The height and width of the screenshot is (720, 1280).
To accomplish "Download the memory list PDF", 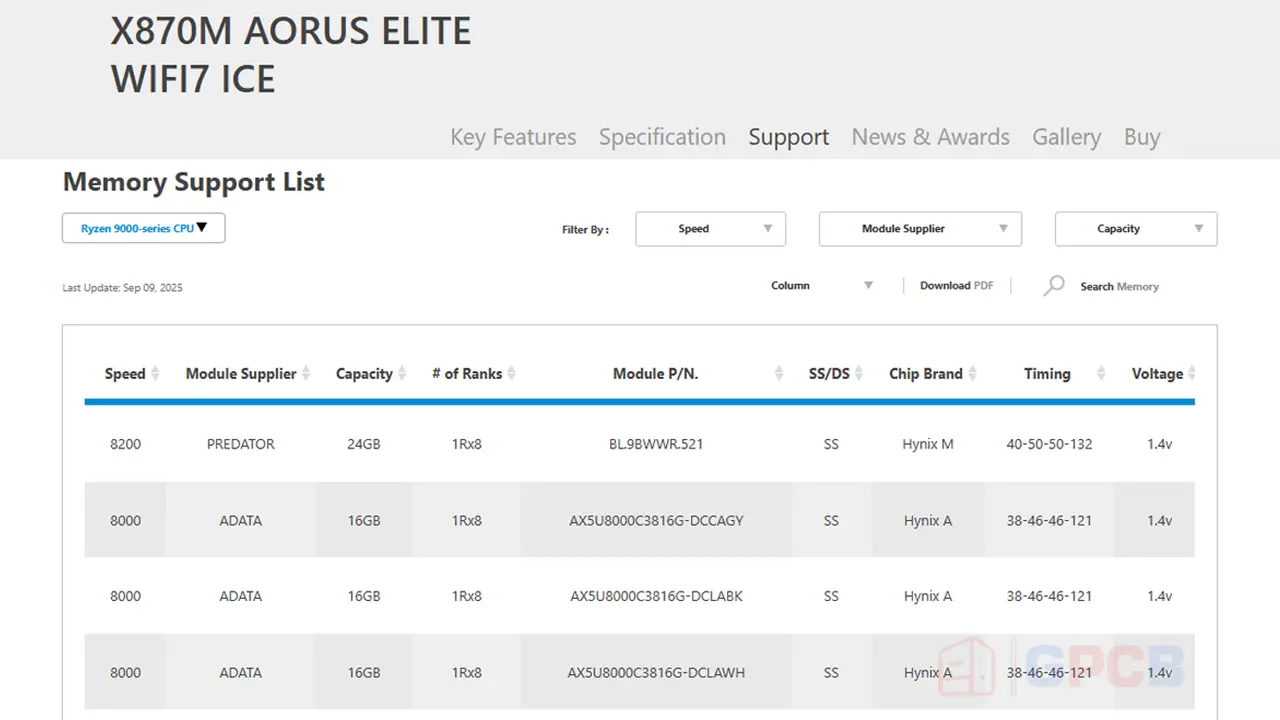I will point(957,286).
